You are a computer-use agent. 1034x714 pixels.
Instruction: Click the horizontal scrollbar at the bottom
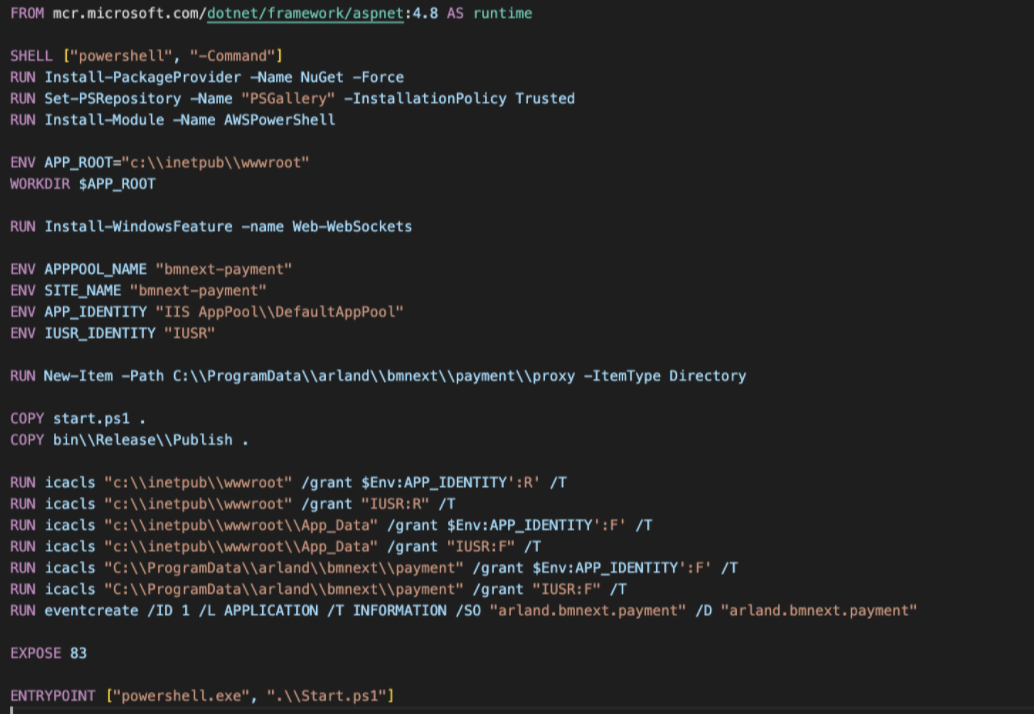click(x=500, y=710)
